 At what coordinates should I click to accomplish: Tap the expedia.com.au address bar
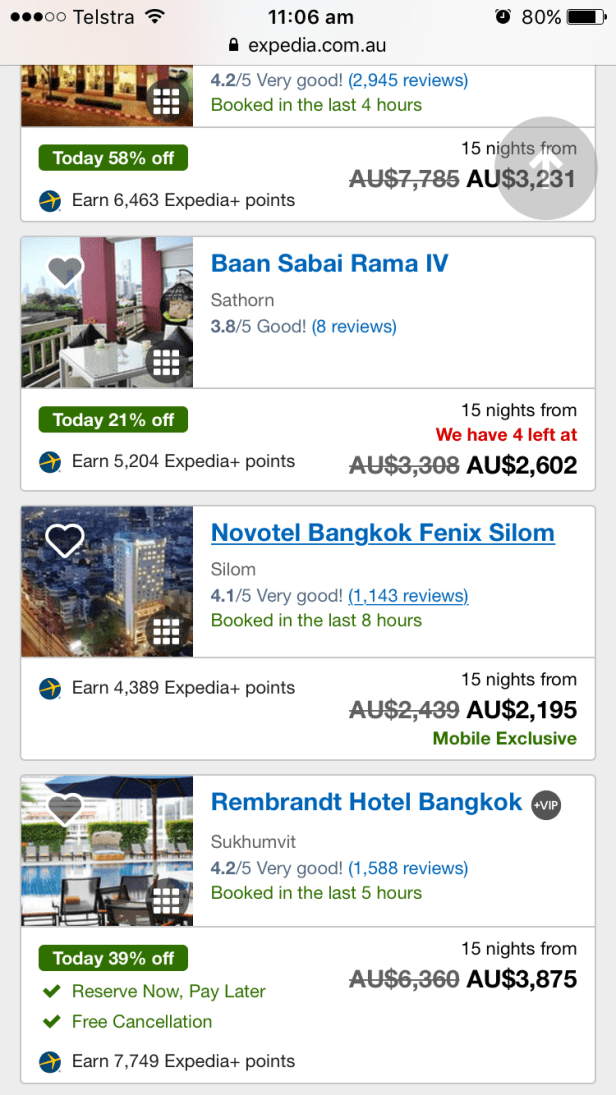[x=308, y=45]
